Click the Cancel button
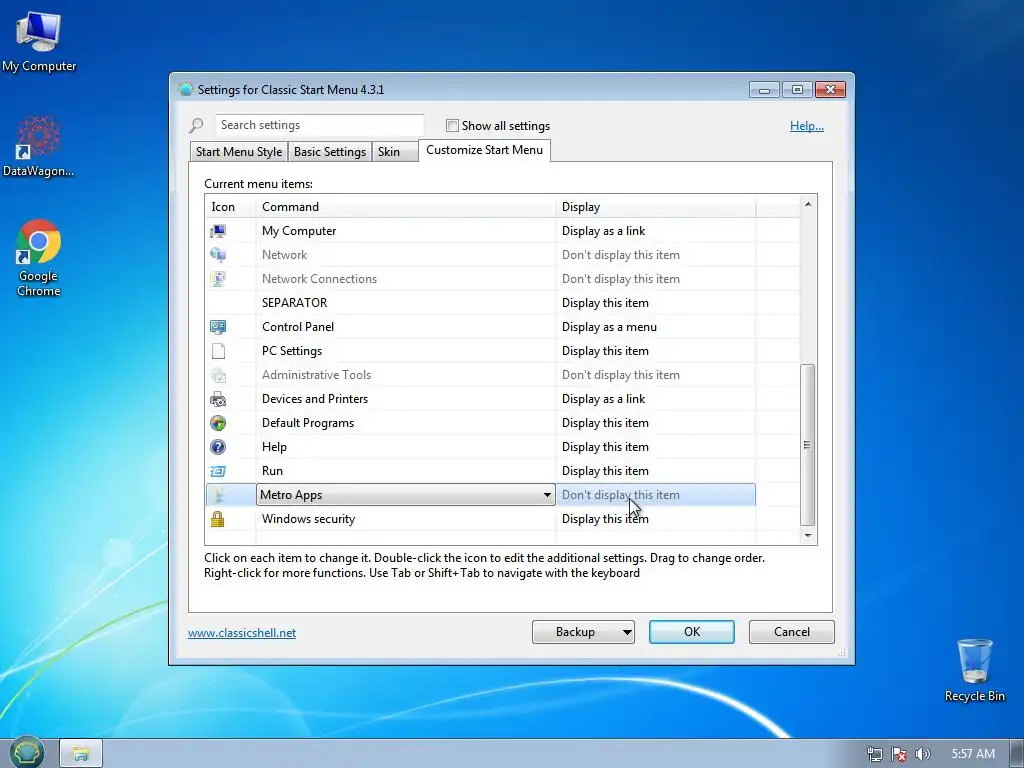Viewport: 1024px width, 768px height. coord(792,632)
